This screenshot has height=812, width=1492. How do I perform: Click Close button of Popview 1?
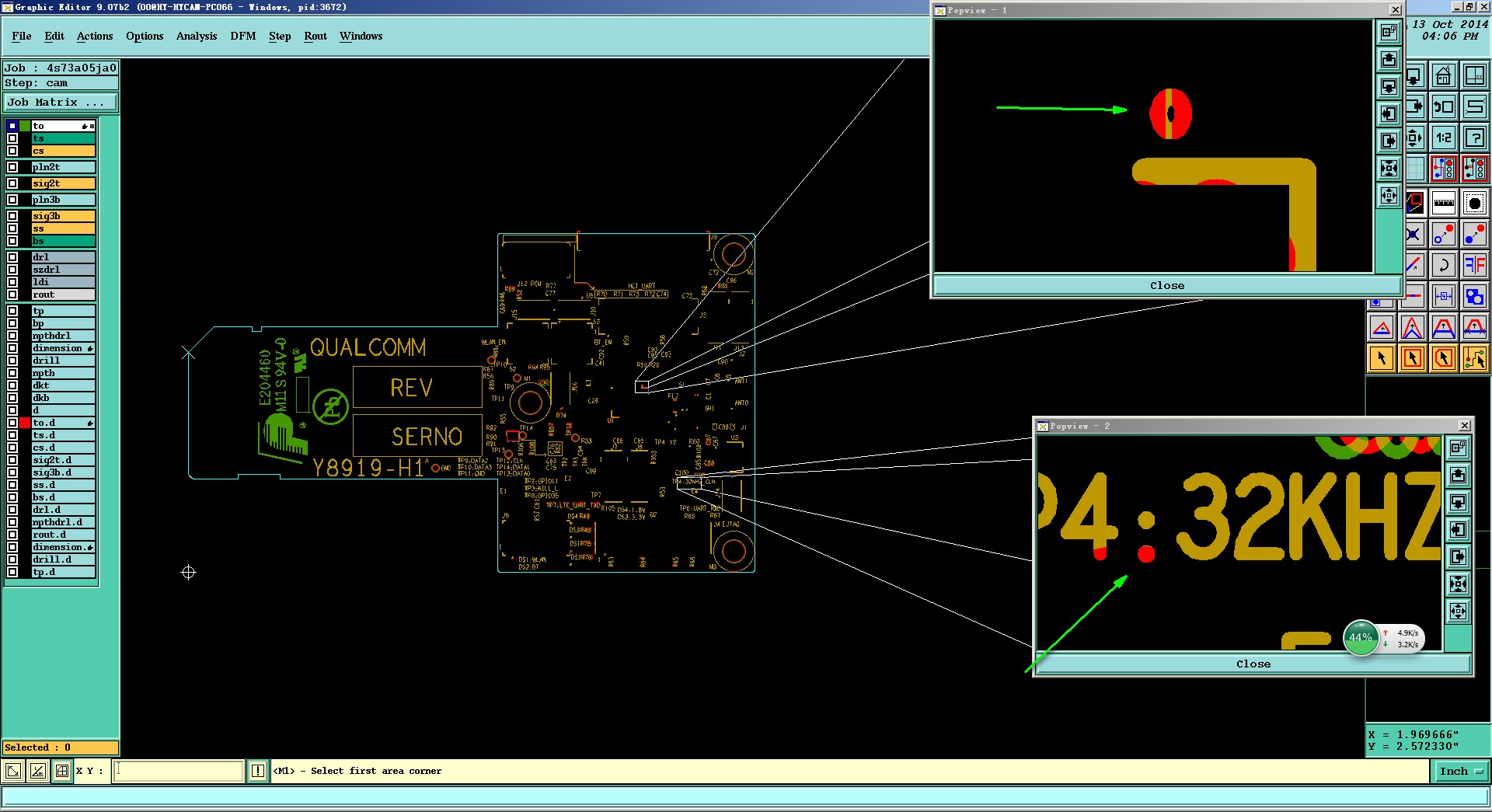pyautogui.click(x=1167, y=285)
